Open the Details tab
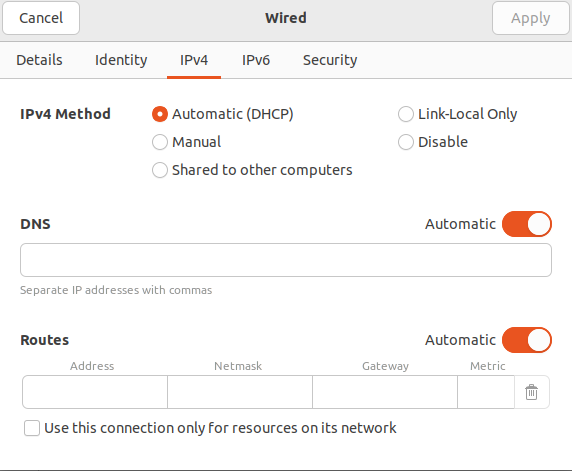 tap(39, 60)
